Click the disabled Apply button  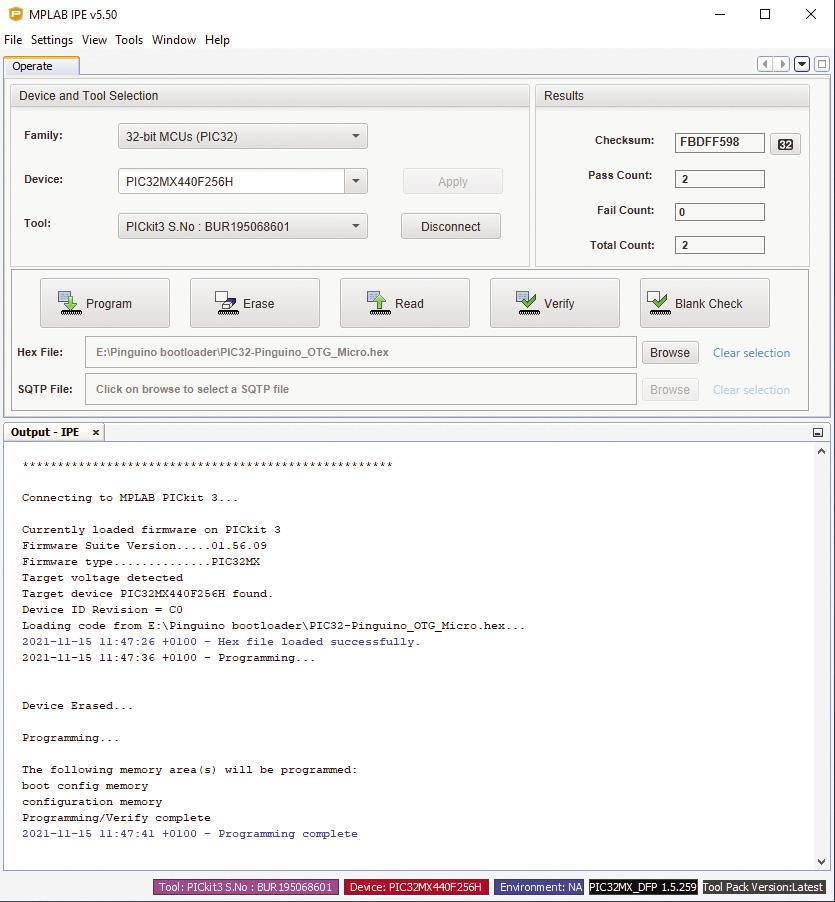[453, 181]
